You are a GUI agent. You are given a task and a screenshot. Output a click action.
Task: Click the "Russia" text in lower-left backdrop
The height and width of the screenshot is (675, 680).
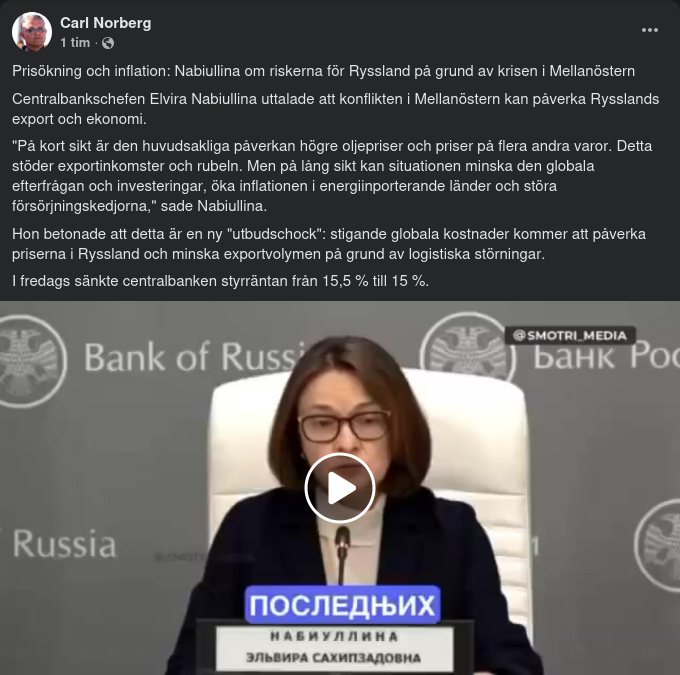point(64,544)
